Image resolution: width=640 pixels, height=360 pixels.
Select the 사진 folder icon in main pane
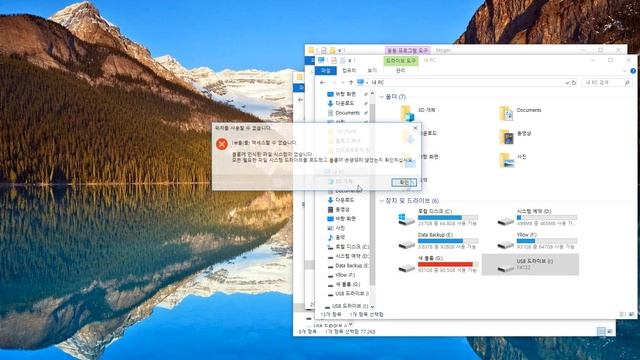(x=507, y=160)
